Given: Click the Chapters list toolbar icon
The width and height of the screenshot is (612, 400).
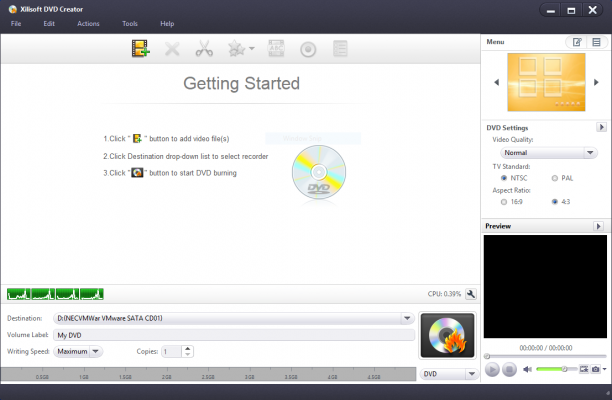Looking at the screenshot, I should pos(340,49).
